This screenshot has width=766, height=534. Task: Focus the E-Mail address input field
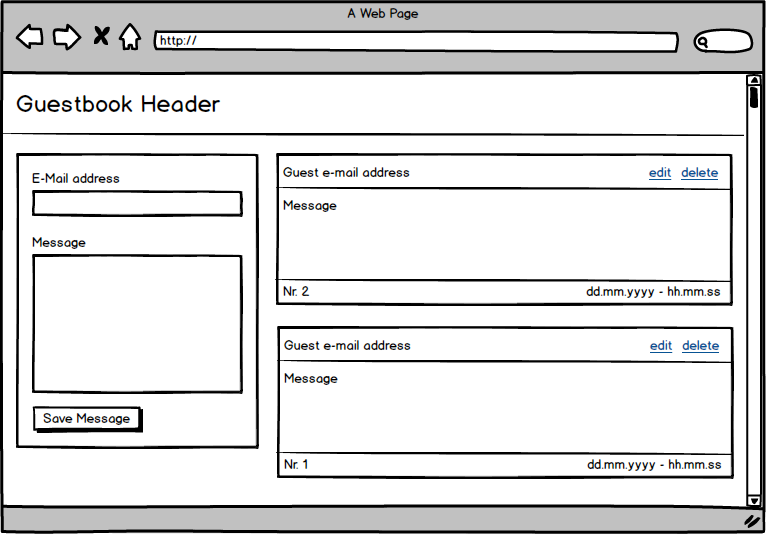[x=137, y=204]
